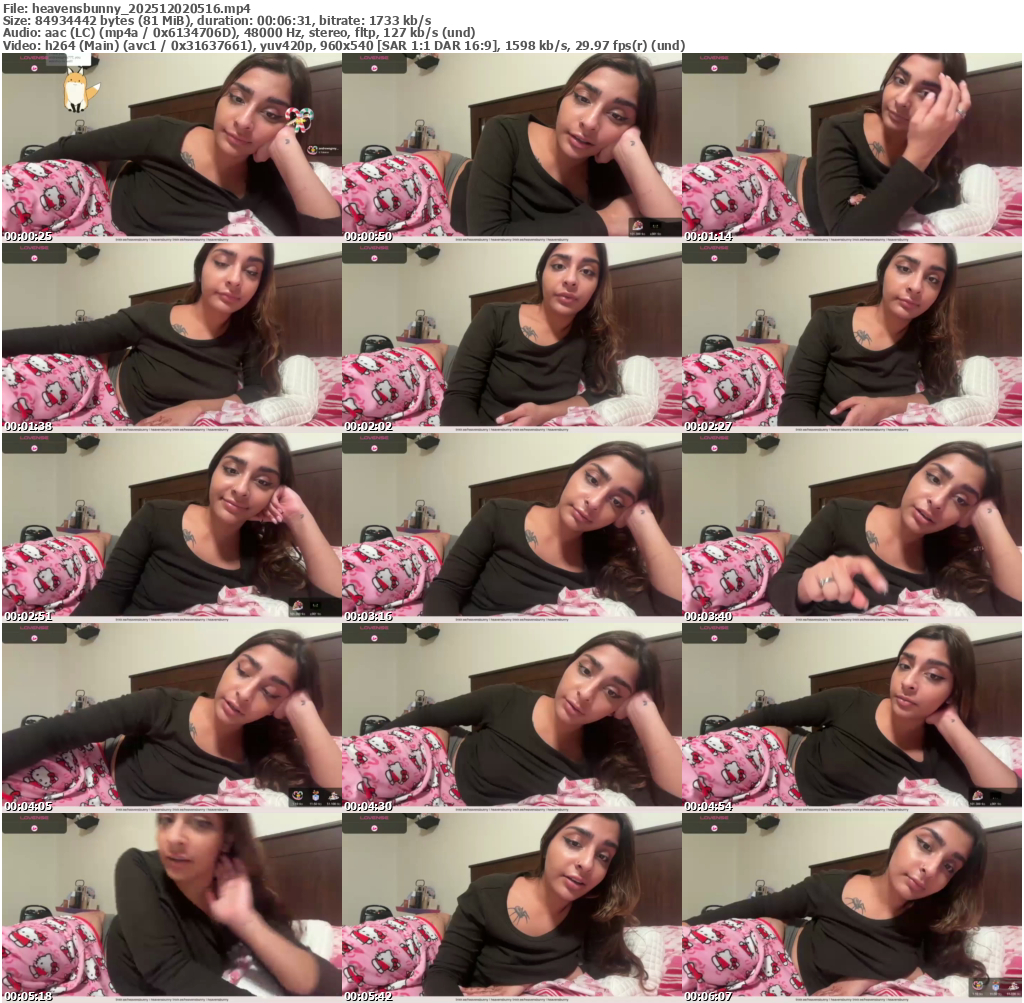
Task: Click the file Size and duration line
Action: (x=217, y=20)
